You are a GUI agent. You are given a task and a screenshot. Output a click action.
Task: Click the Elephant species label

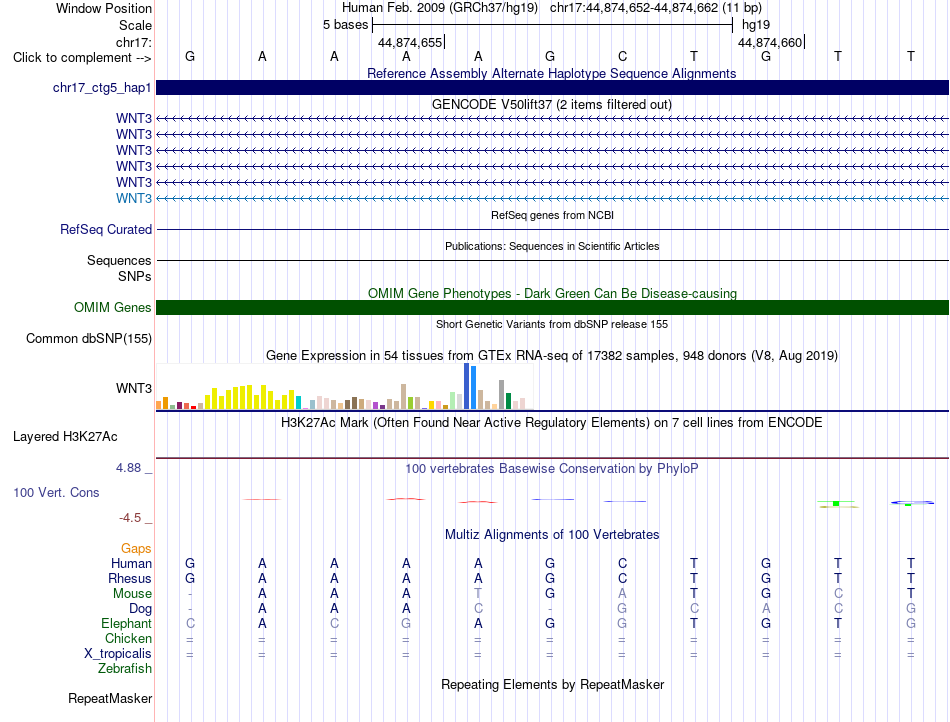[x=127, y=623]
